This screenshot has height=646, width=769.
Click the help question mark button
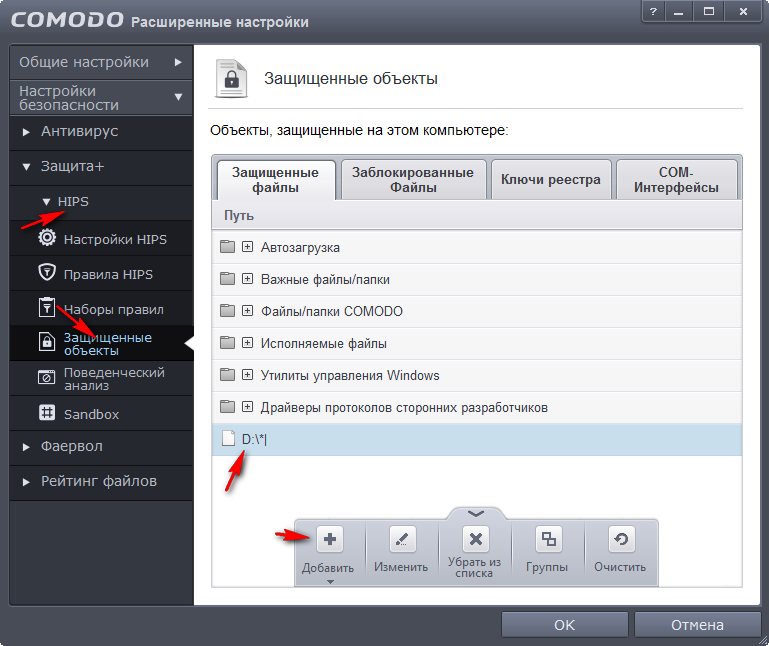coord(653,12)
